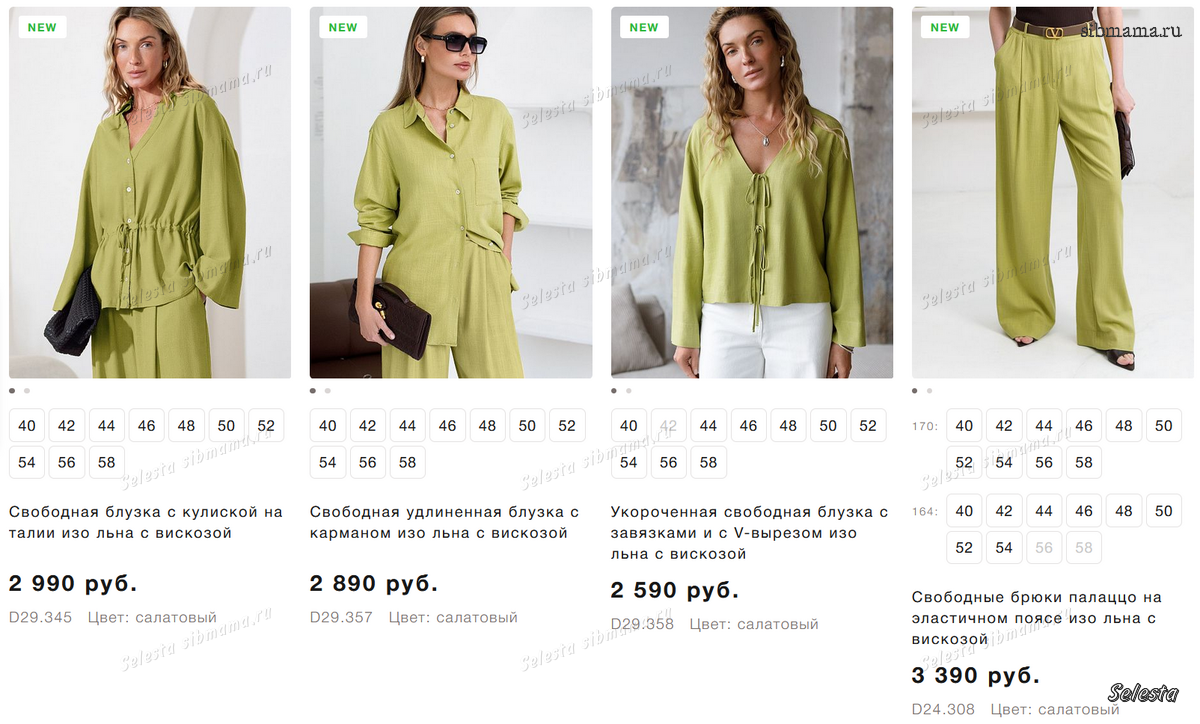Open 'Свободная блузка с кулиской на талии' product title
Screen dimensions: 1200x724
click(146, 522)
